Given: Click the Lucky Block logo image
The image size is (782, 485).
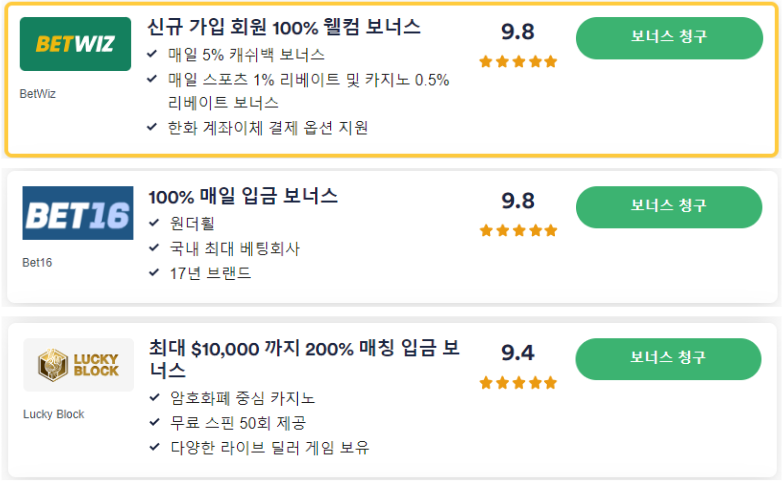Looking at the screenshot, I should click(79, 365).
